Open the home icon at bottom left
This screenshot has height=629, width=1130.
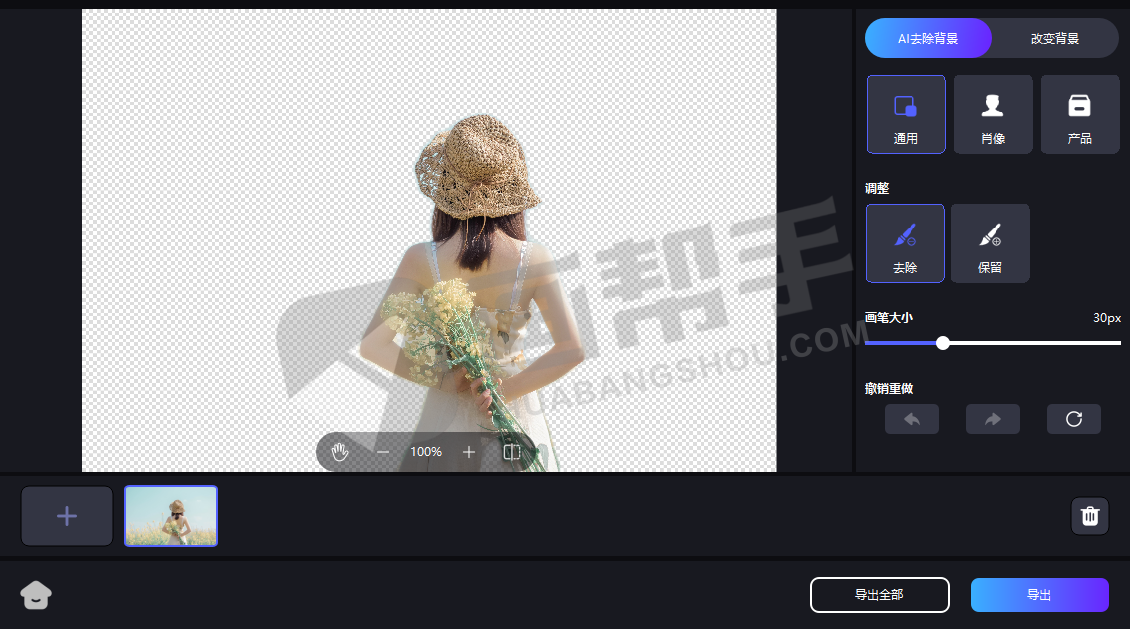click(36, 595)
